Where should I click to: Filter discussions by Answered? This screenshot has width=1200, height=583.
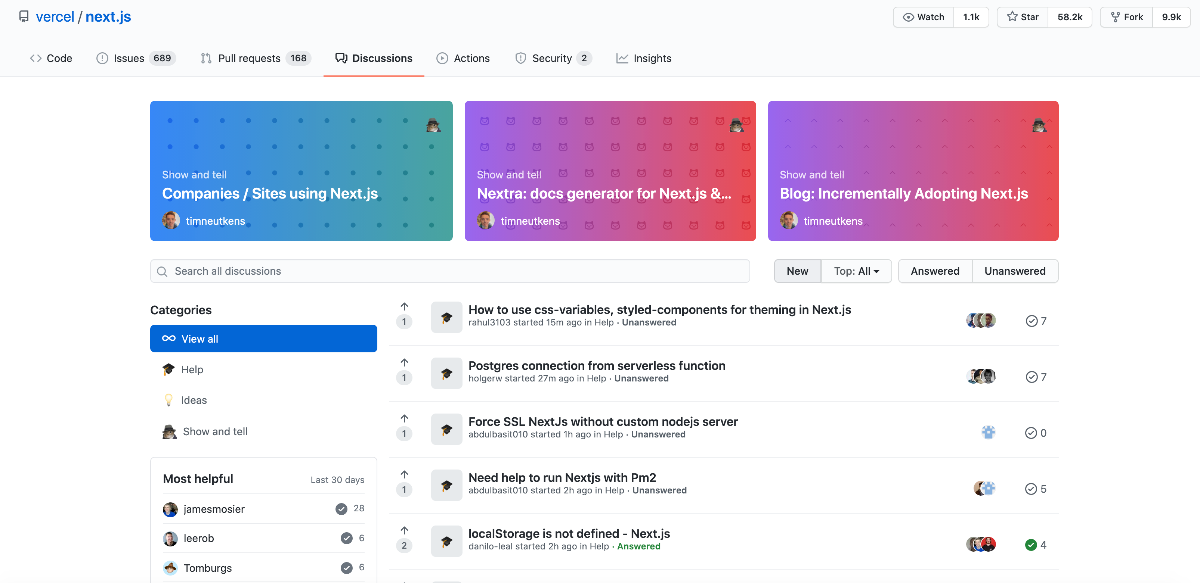pyautogui.click(x=935, y=271)
